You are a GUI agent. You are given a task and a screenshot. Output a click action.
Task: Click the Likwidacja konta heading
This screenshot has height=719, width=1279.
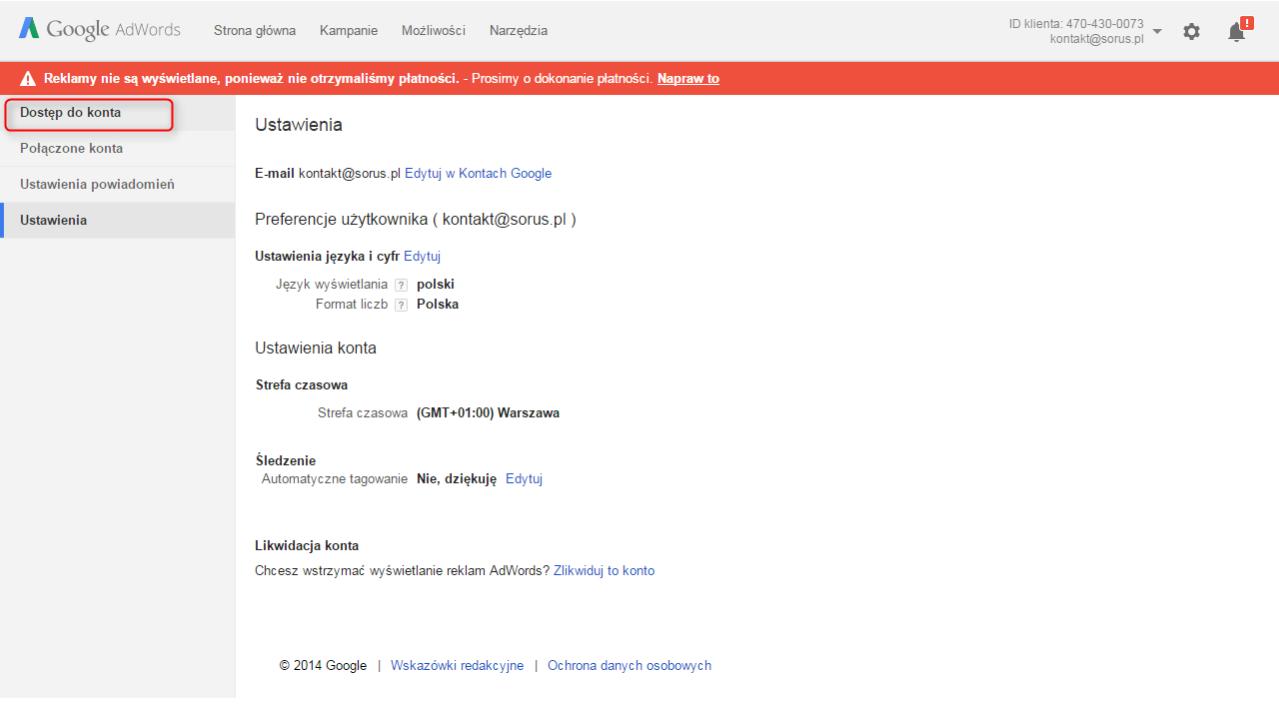(x=306, y=545)
